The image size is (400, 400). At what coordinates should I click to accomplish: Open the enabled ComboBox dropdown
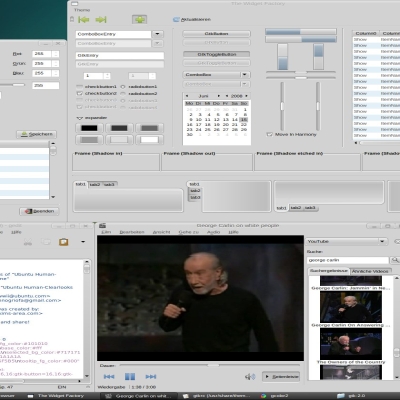(217, 75)
